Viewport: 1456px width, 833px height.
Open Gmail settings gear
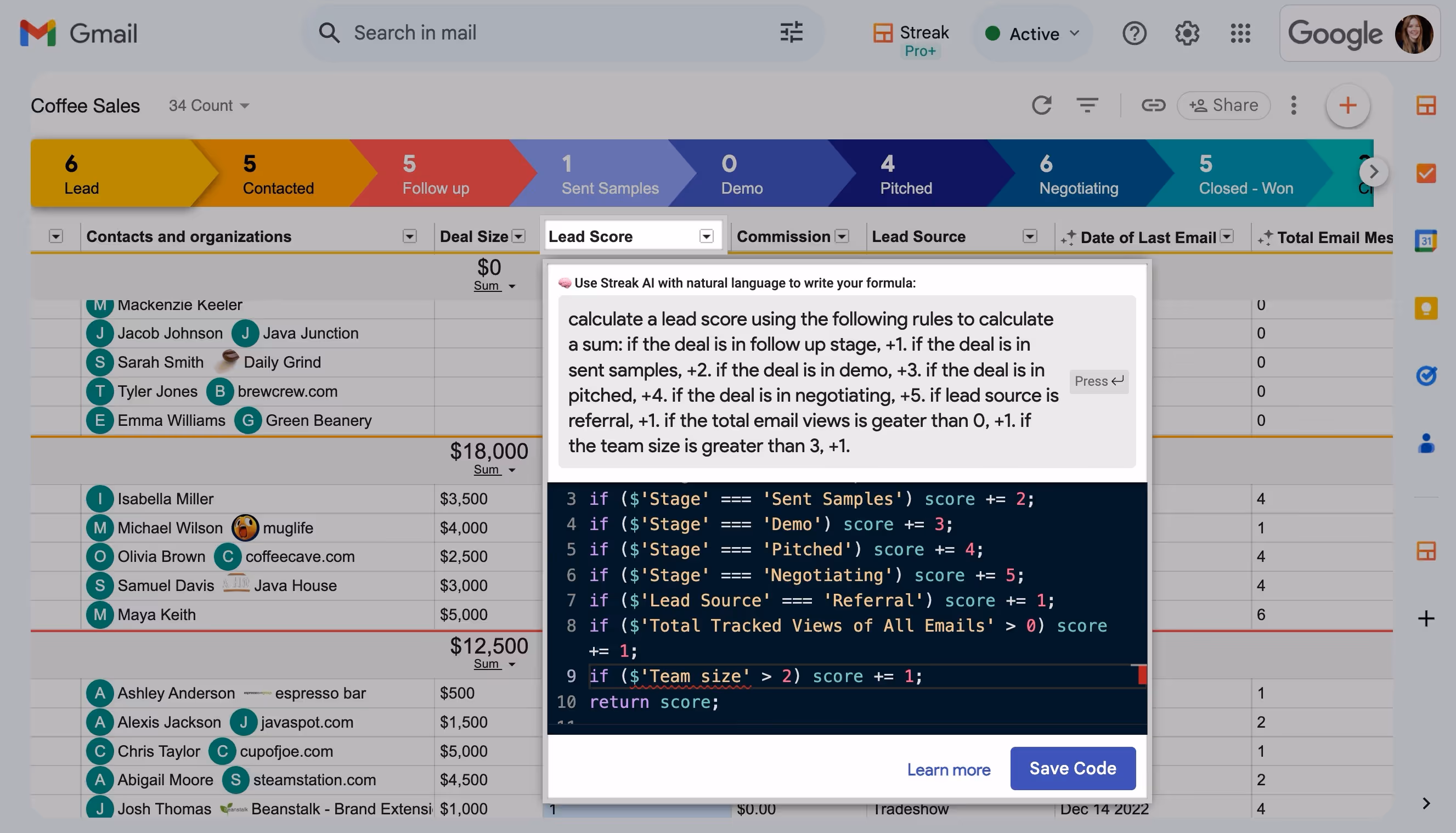pos(1187,33)
